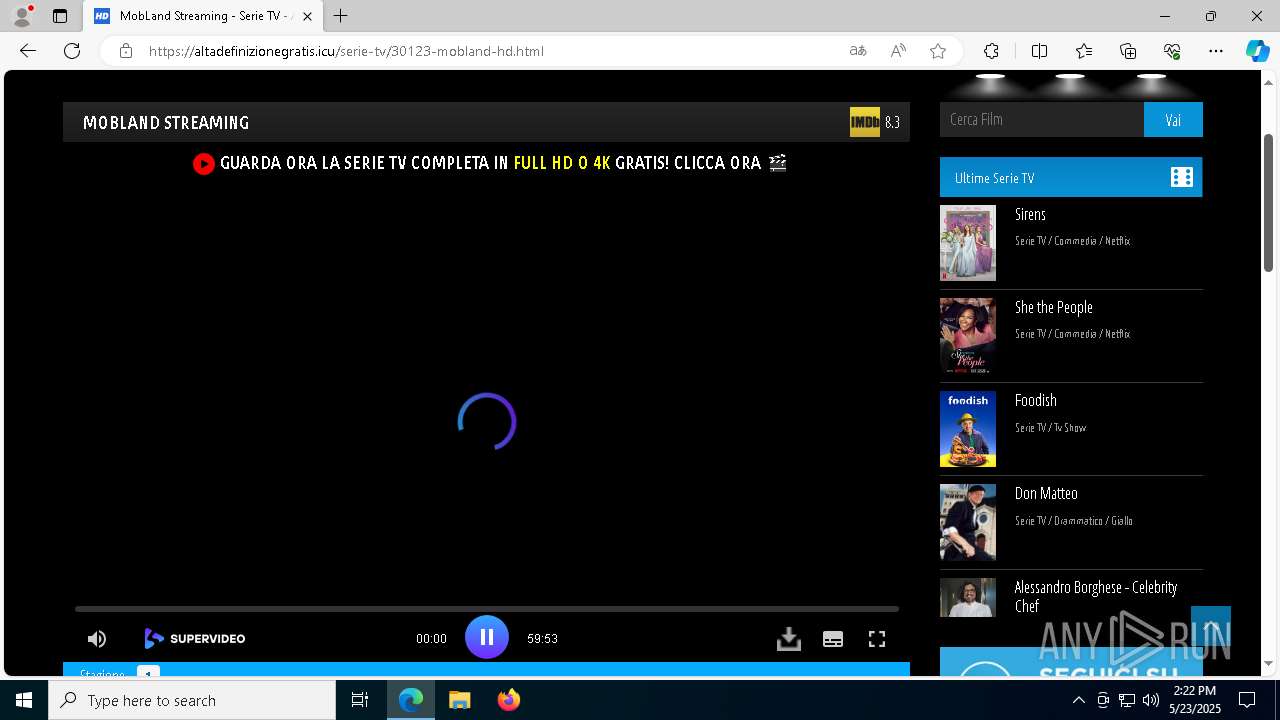Close the MobLand Streaming tab

(x=307, y=16)
